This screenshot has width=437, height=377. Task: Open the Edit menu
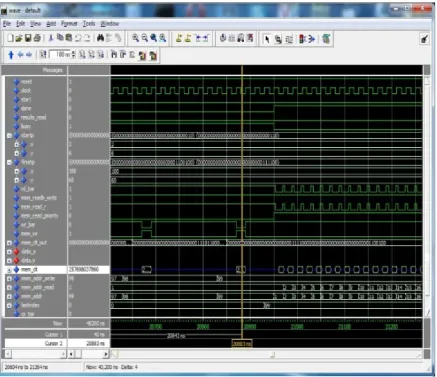tap(21, 24)
